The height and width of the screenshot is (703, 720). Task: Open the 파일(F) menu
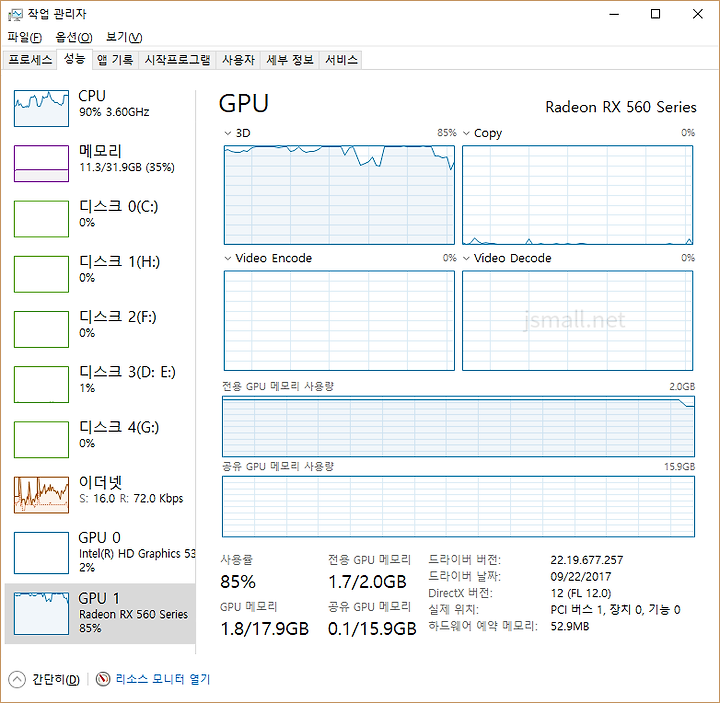tap(24, 37)
